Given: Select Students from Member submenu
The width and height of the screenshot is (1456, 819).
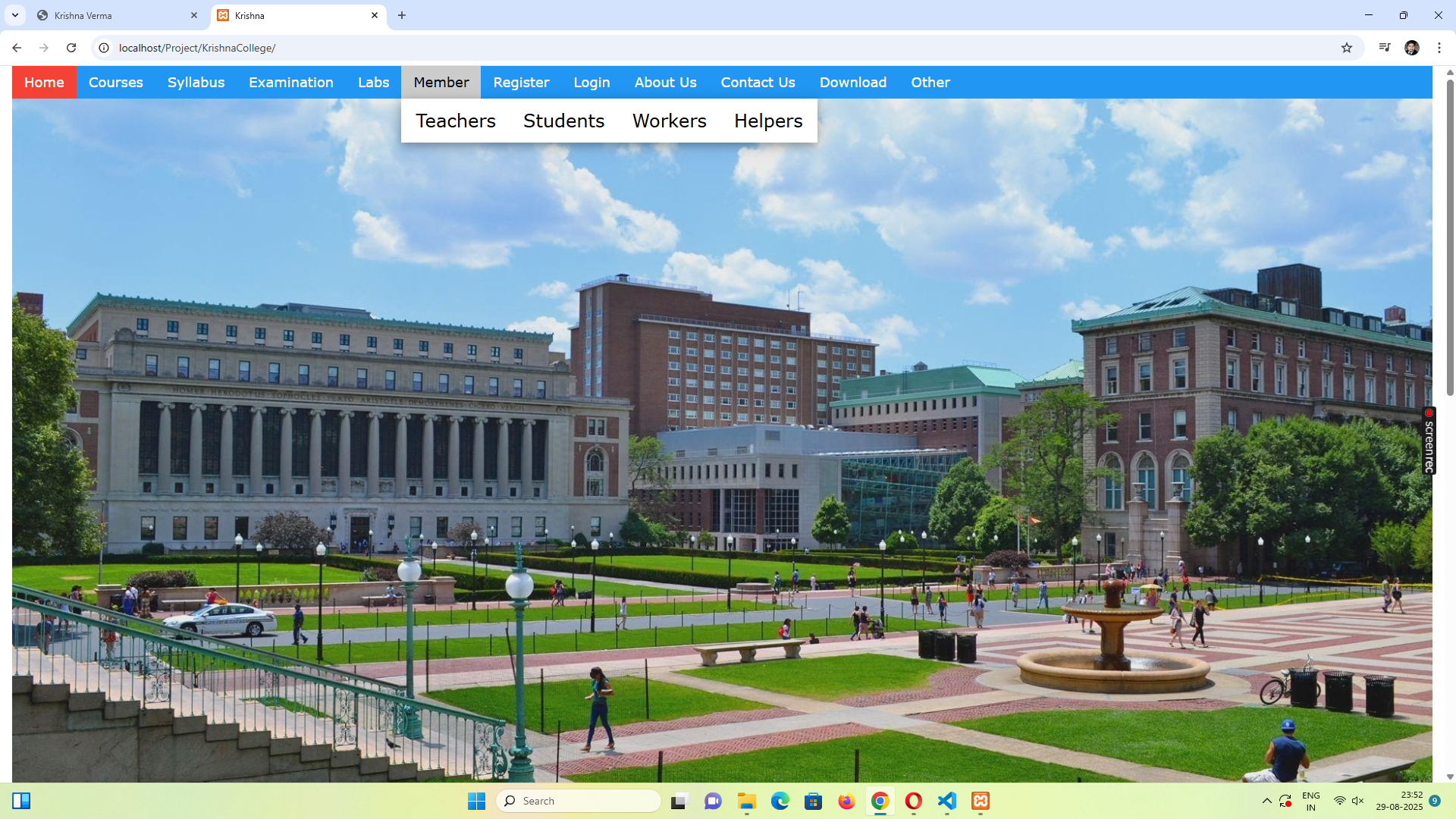Looking at the screenshot, I should [x=563, y=121].
